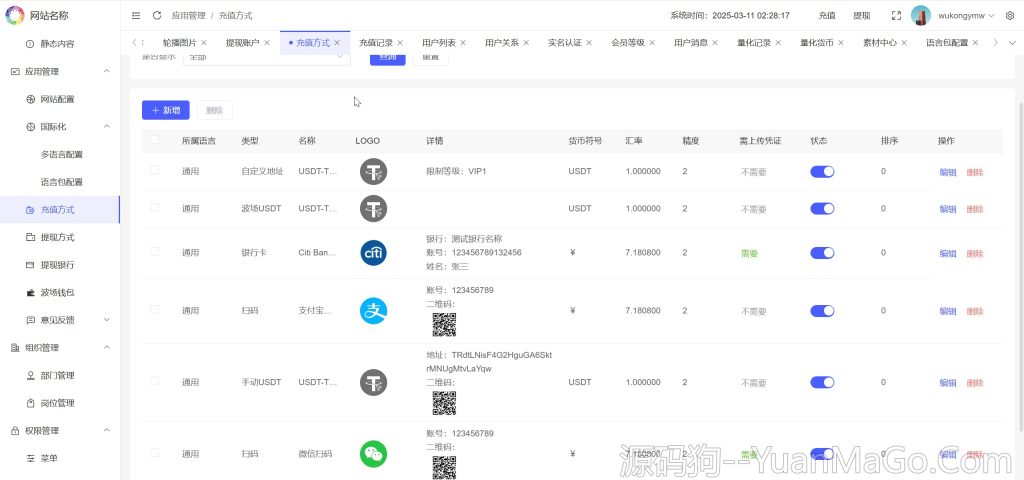Click the Citi bank logo
The width and height of the screenshot is (1024, 480).
tap(374, 253)
